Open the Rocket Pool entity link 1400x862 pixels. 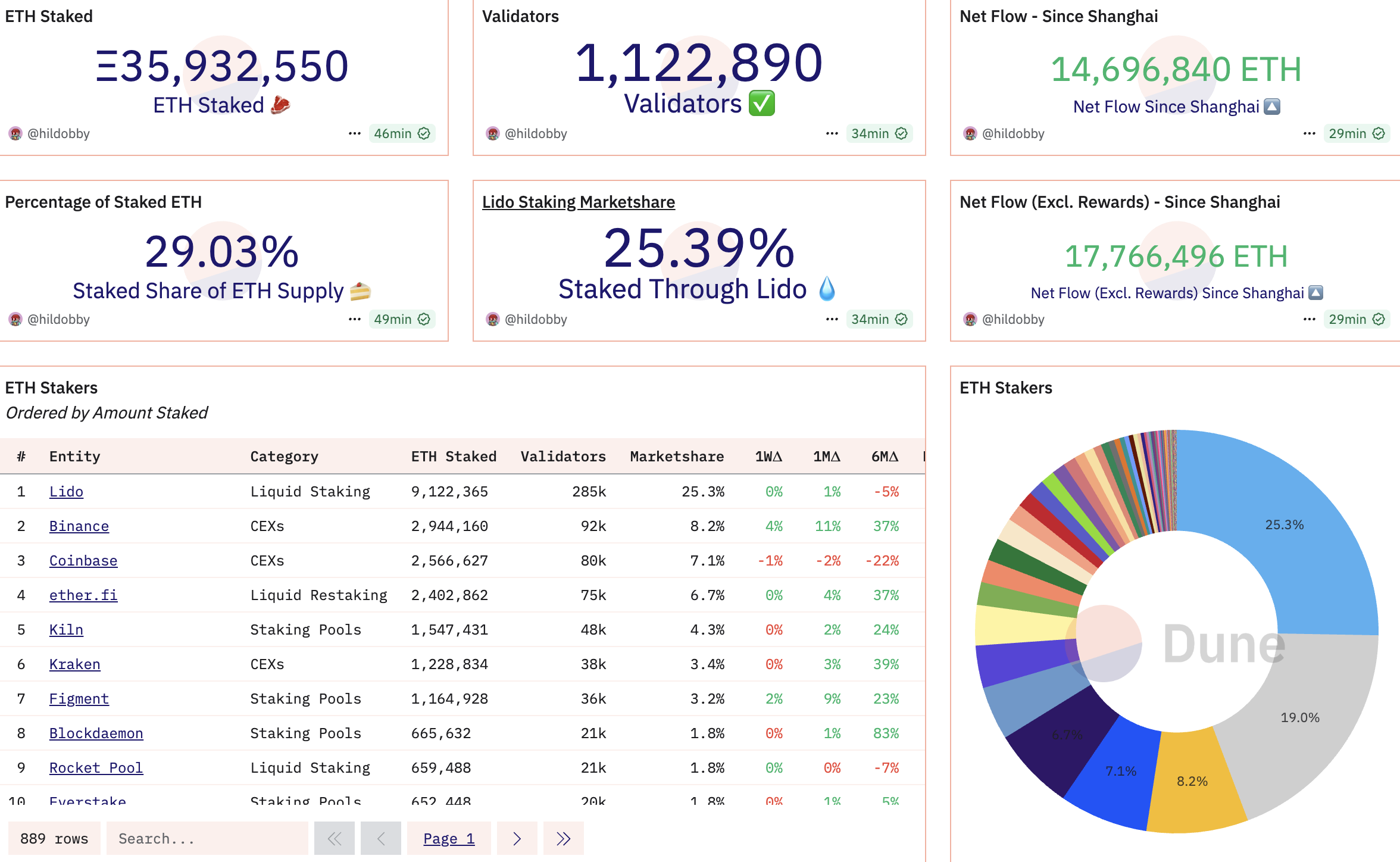pos(95,767)
